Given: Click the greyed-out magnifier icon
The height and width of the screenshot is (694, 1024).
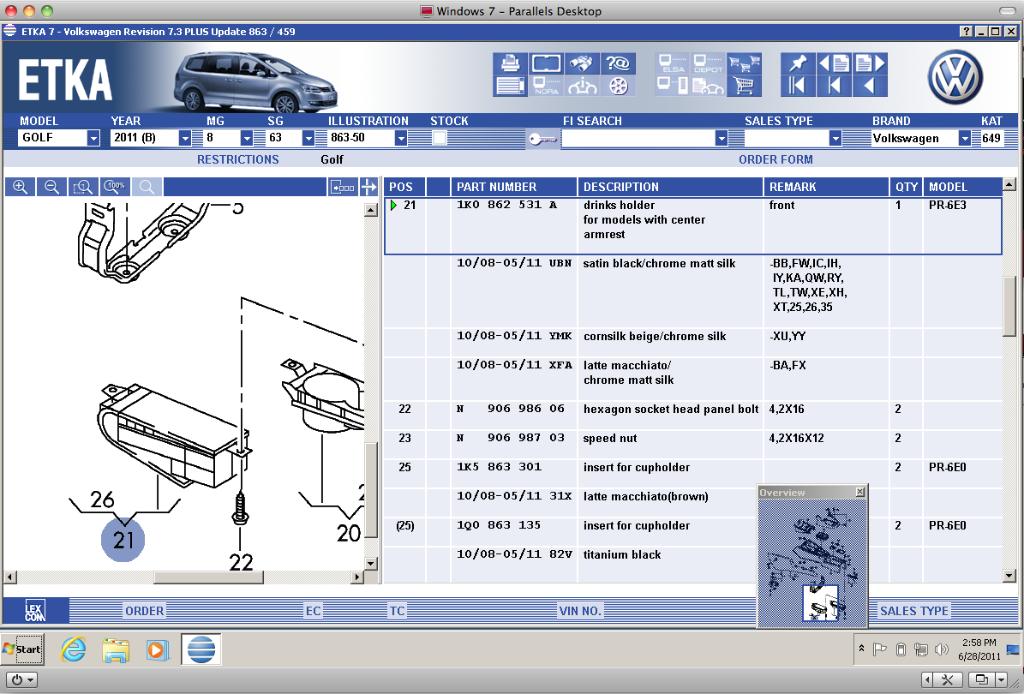Looking at the screenshot, I should point(147,187).
